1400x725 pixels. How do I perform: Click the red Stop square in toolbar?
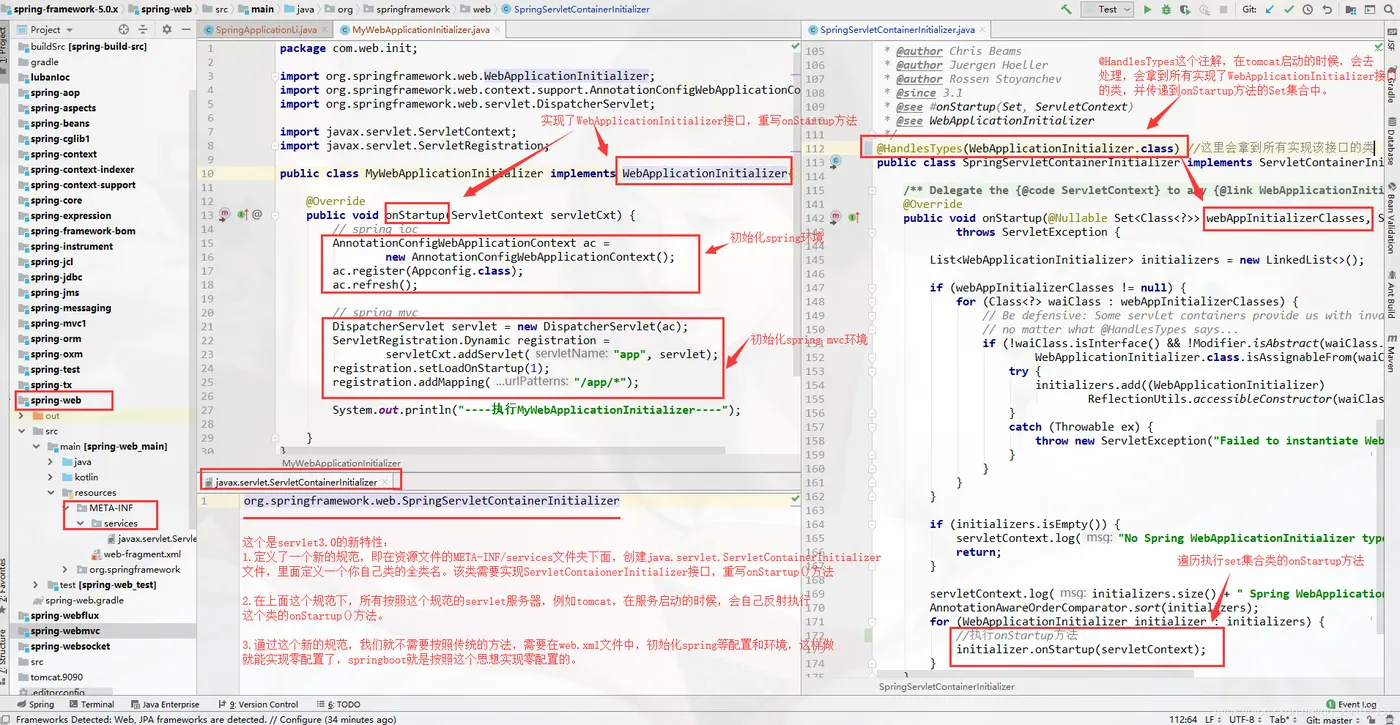1223,9
